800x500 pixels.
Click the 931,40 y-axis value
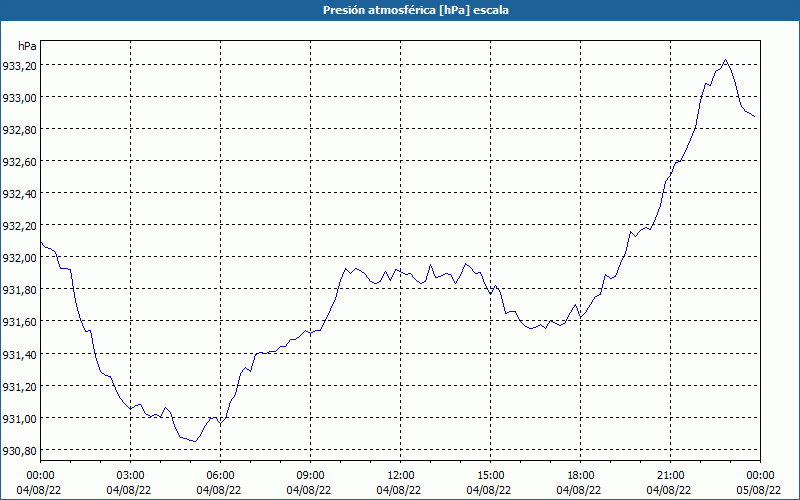[20, 355]
